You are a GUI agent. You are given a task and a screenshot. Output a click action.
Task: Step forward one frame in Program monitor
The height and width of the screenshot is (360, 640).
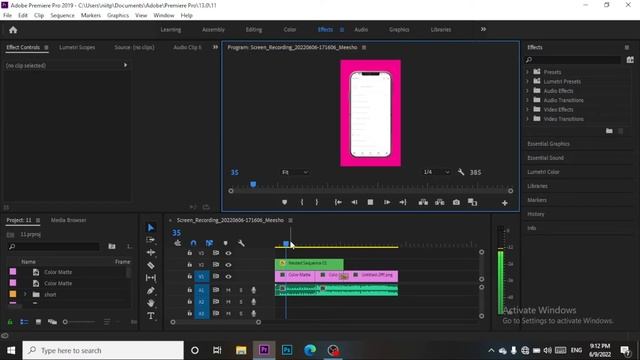tap(387, 202)
